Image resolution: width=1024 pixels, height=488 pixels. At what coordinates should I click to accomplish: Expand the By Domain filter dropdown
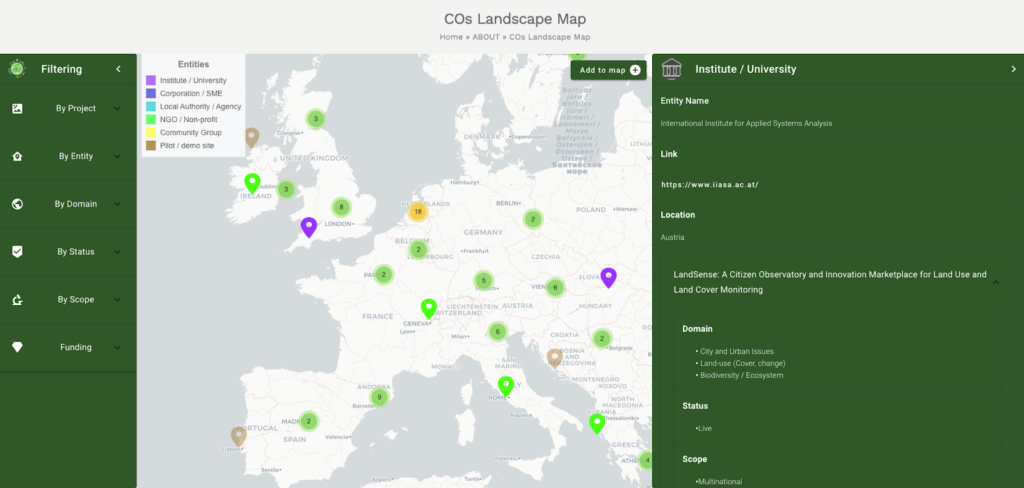117,204
